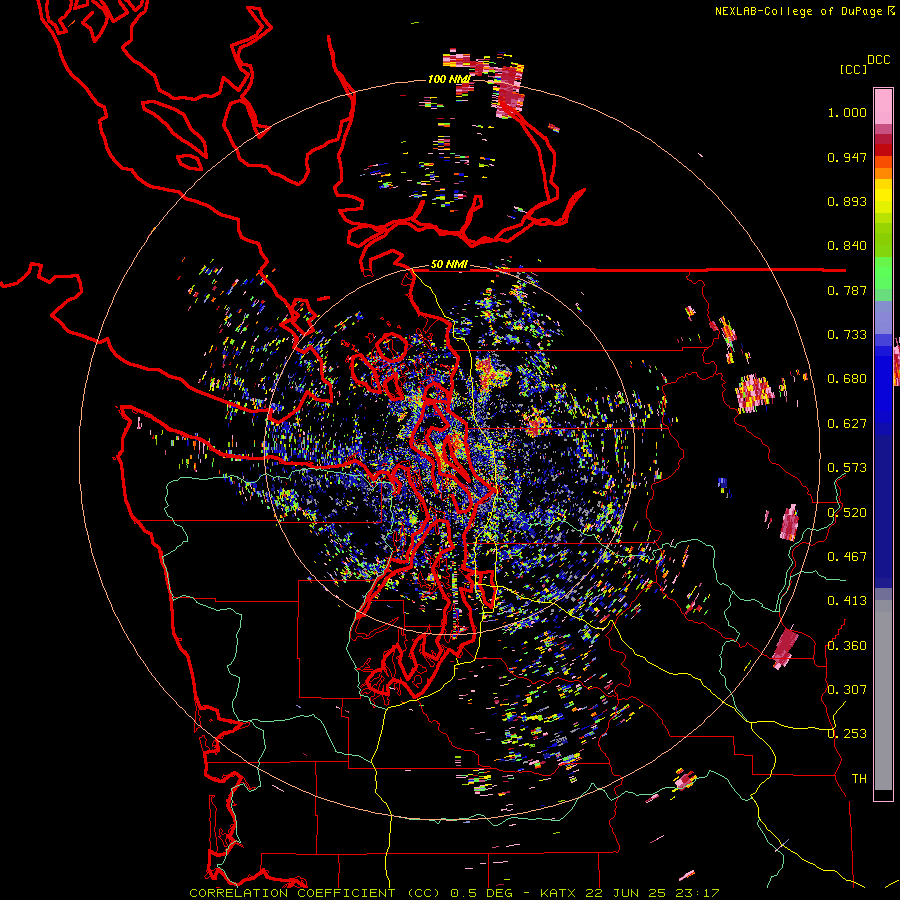900x900 pixels.
Task: Click the DCC label above the color bar
Action: click(x=879, y=60)
